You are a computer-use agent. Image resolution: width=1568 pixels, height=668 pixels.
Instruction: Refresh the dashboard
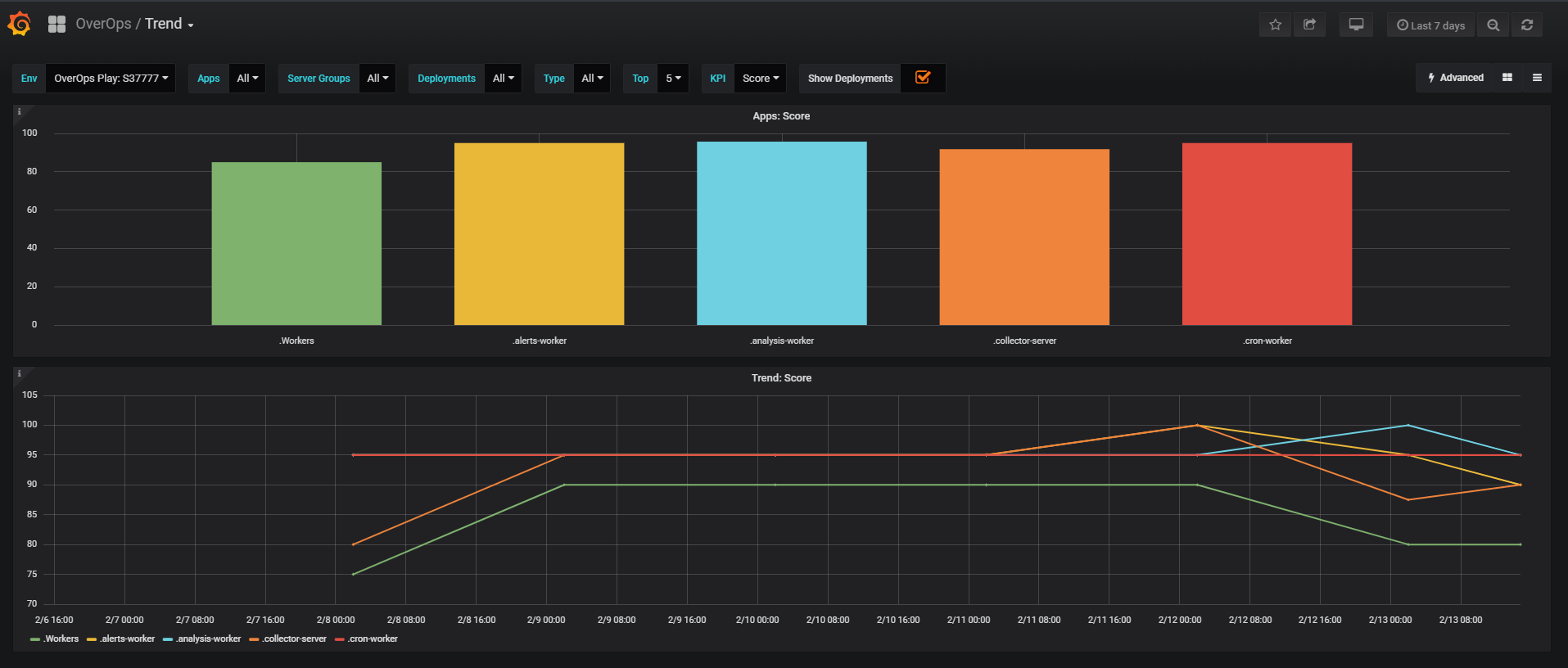(1527, 25)
